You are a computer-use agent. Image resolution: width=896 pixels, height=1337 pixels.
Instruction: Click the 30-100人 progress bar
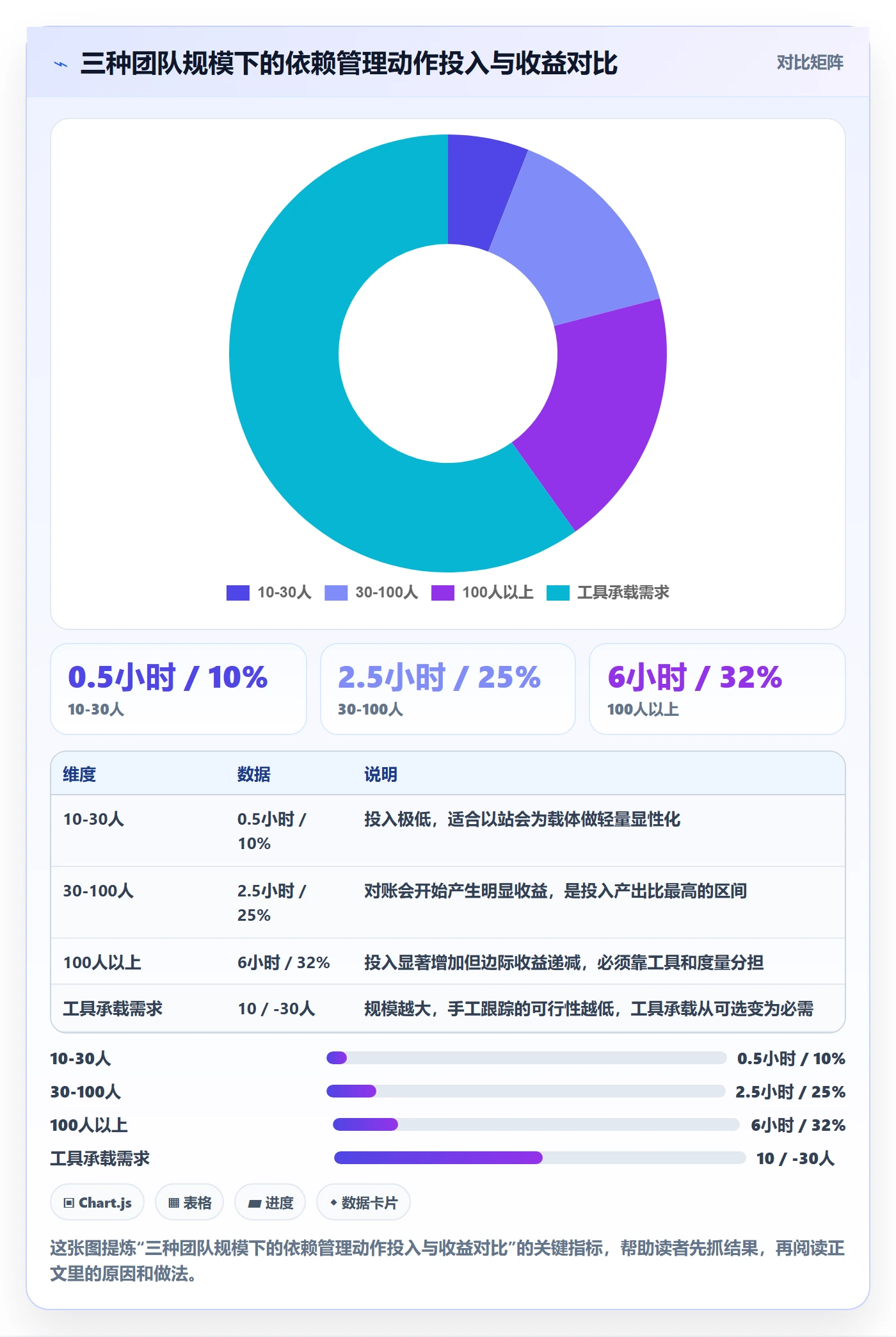pyautogui.click(x=525, y=1091)
